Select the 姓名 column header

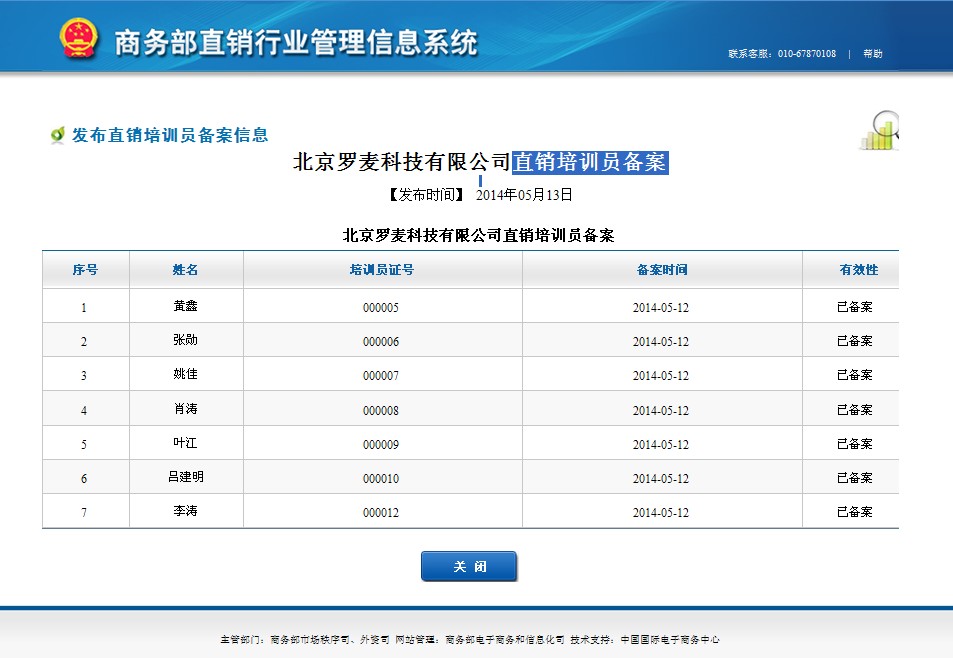pyautogui.click(x=185, y=270)
